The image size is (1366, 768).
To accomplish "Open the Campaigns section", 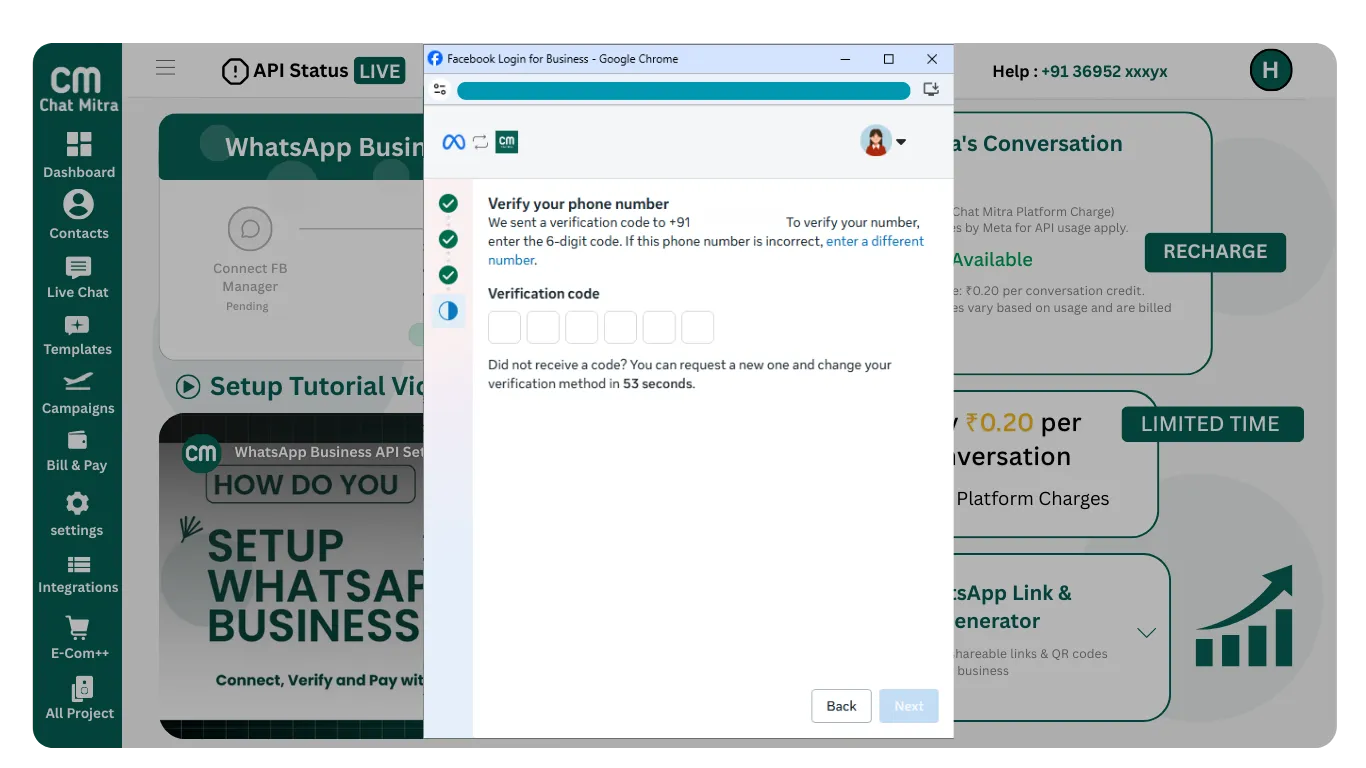I will 78,383.
